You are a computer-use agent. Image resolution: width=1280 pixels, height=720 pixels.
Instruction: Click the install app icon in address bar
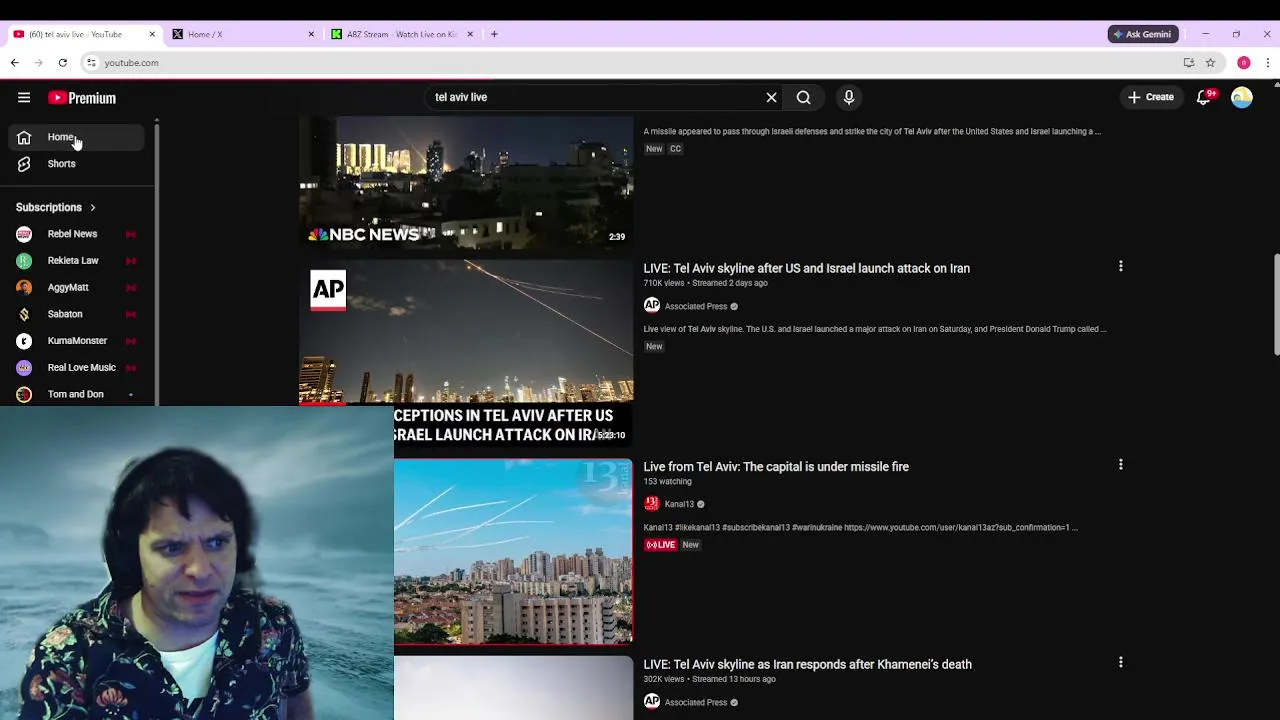tap(1188, 63)
